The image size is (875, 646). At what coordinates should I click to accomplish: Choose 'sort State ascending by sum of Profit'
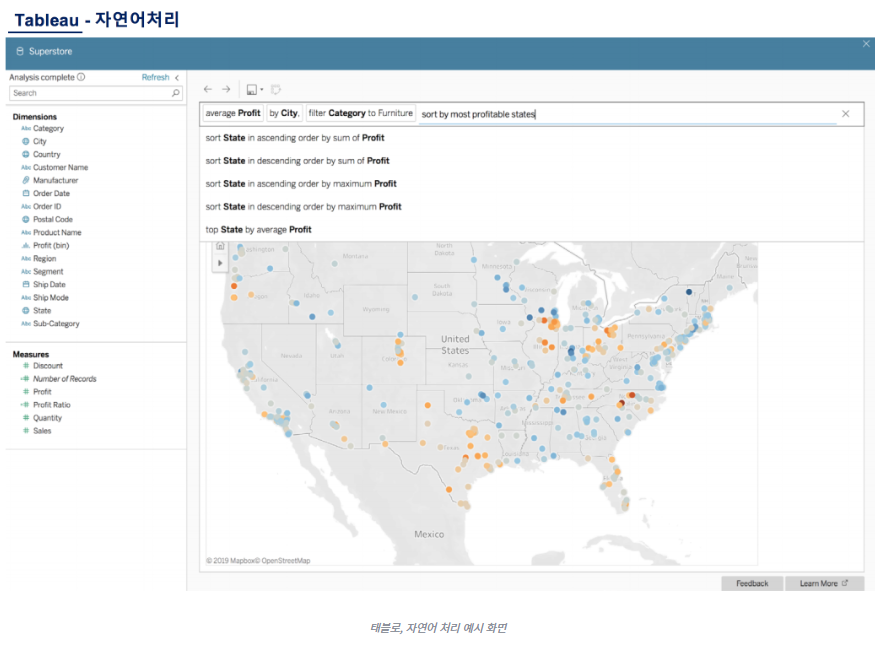pyautogui.click(x=295, y=138)
